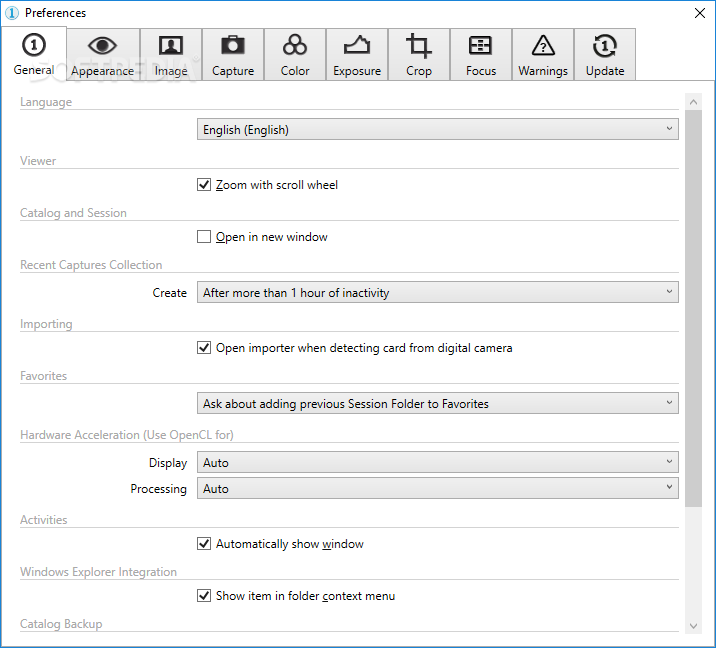Switch to the General tab
Image resolution: width=716 pixels, height=648 pixels.
pos(34,53)
